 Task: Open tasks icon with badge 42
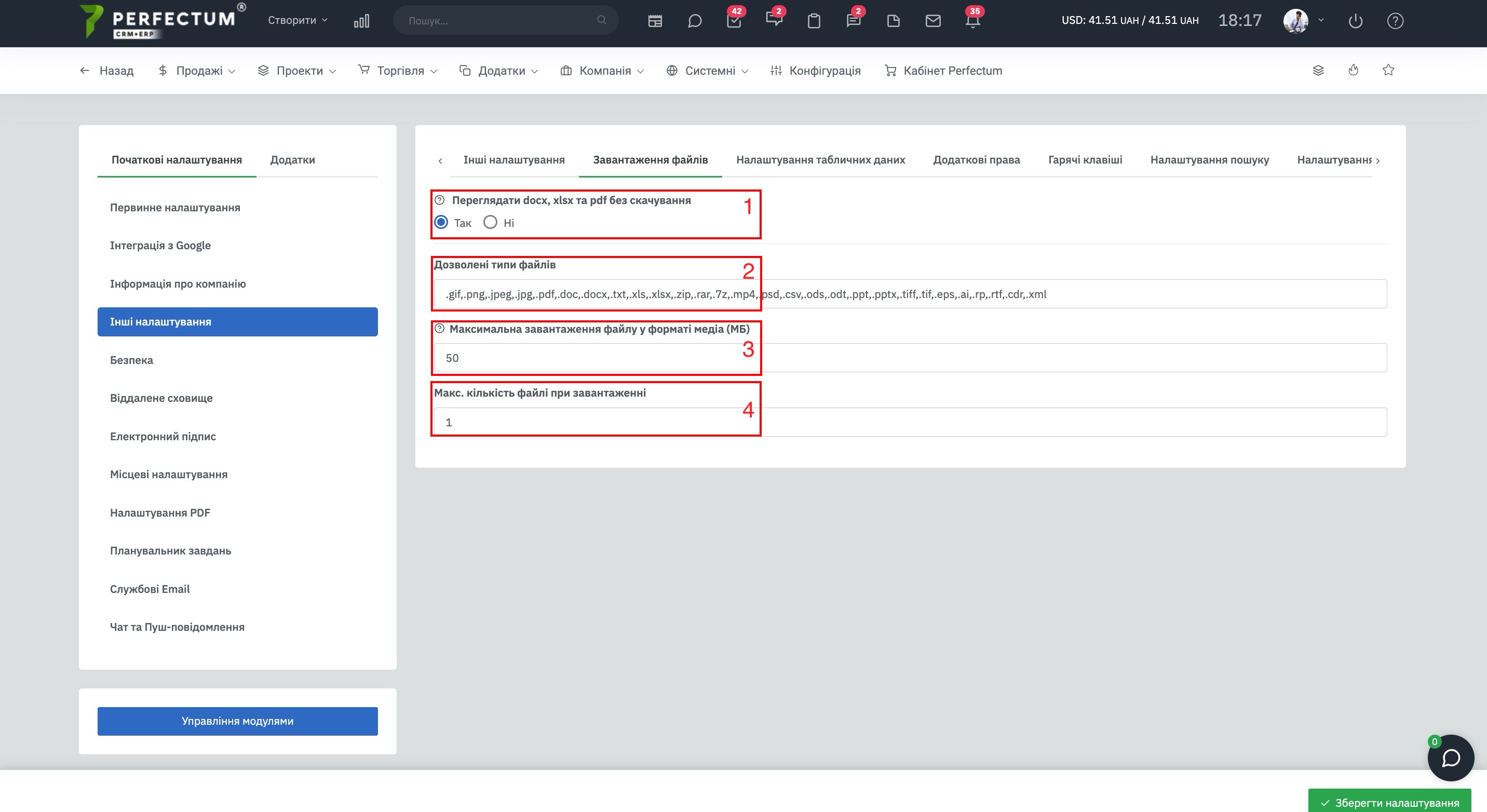(x=734, y=21)
